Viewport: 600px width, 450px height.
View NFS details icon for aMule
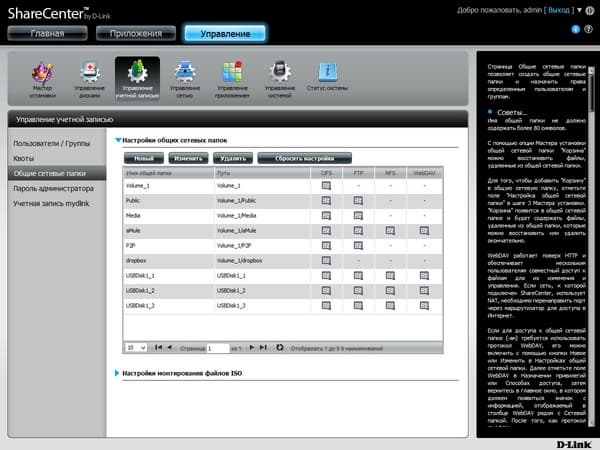(x=390, y=231)
